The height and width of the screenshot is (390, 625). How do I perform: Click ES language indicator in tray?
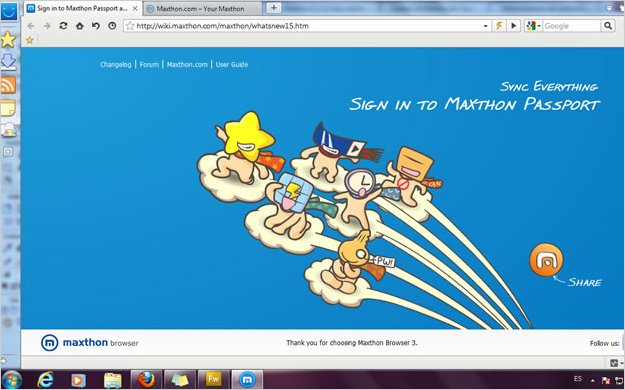coord(577,378)
